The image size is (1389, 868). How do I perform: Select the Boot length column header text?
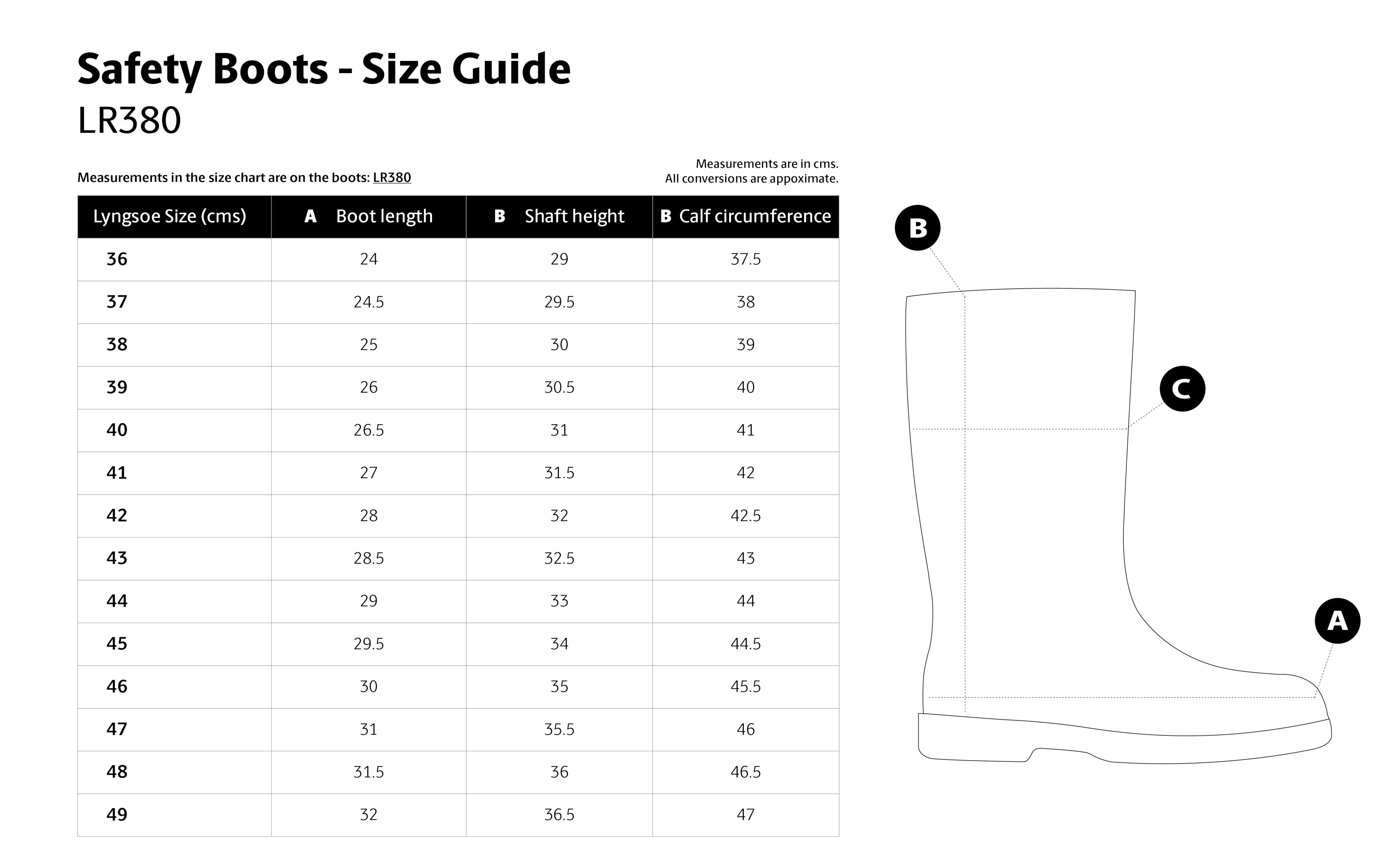pyautogui.click(x=384, y=216)
